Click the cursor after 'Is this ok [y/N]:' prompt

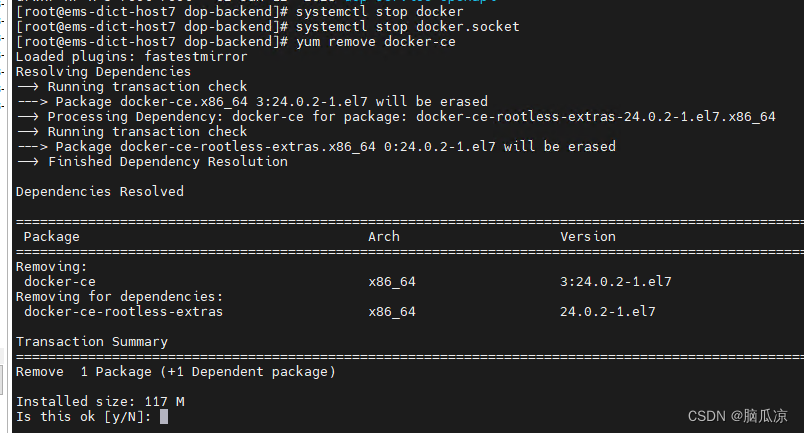pos(164,417)
